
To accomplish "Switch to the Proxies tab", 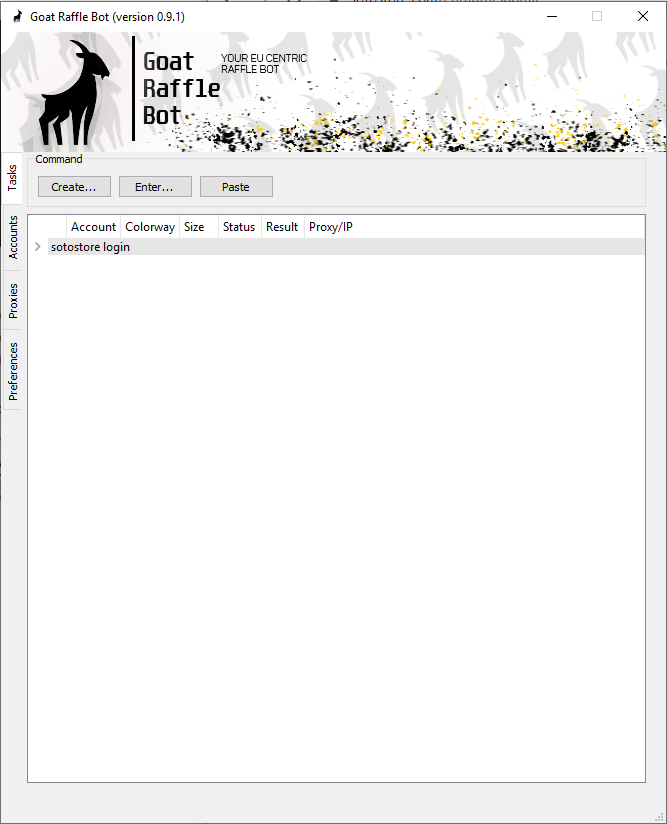I will pyautogui.click(x=13, y=301).
